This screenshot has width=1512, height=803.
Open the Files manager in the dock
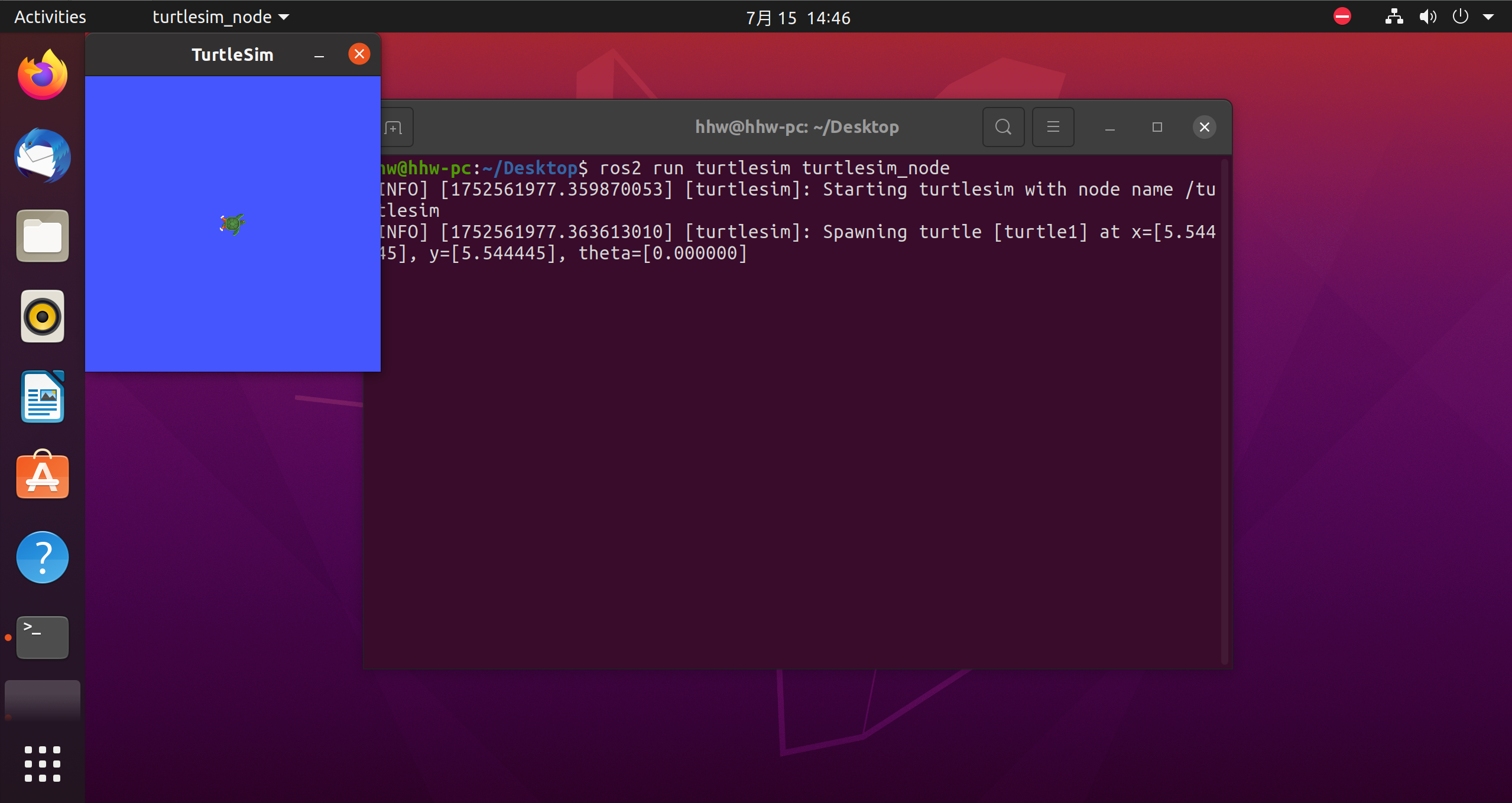pos(43,236)
